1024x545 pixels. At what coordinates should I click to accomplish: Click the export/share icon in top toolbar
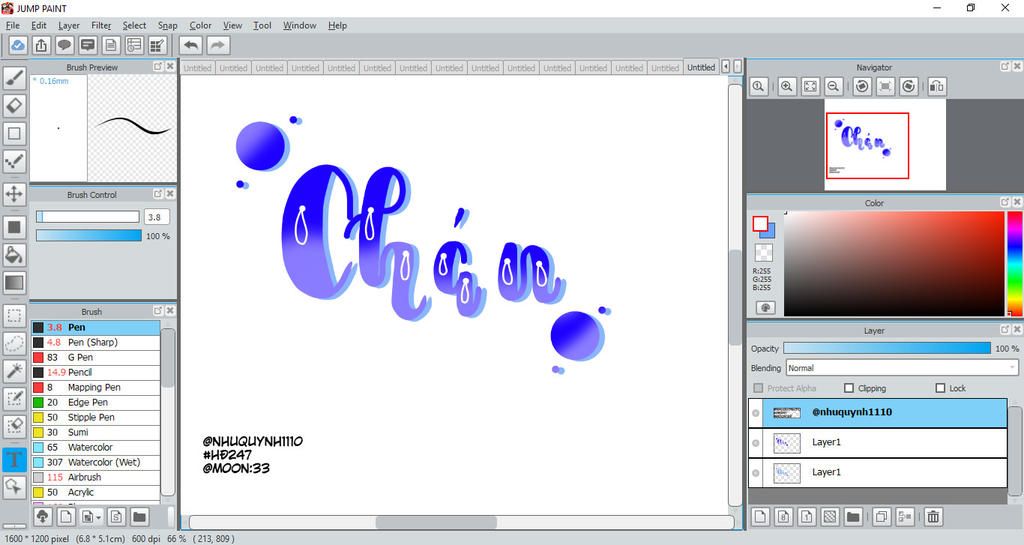tap(41, 46)
